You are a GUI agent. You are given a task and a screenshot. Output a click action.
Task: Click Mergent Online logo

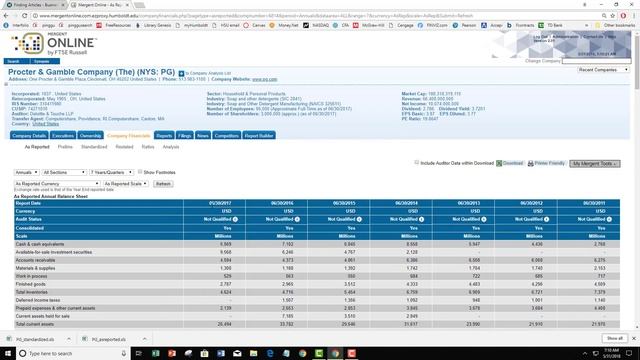pyautogui.click(x=54, y=44)
